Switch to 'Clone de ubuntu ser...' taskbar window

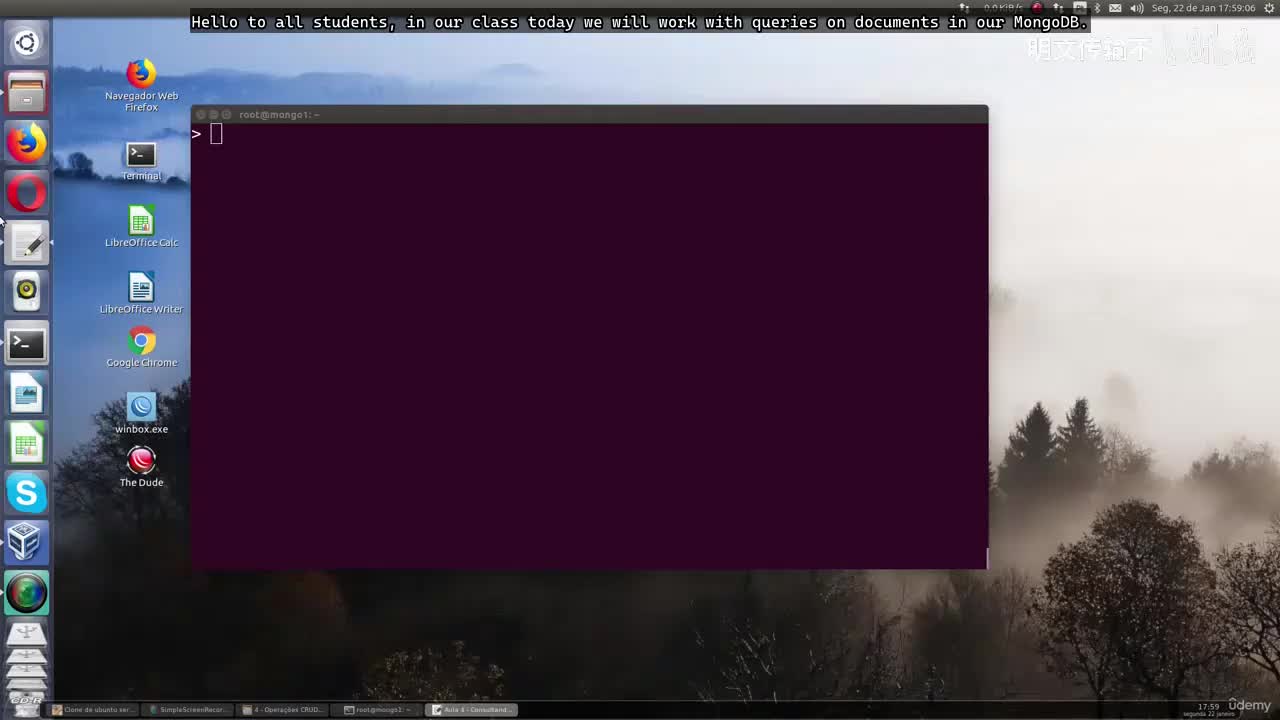coord(93,710)
